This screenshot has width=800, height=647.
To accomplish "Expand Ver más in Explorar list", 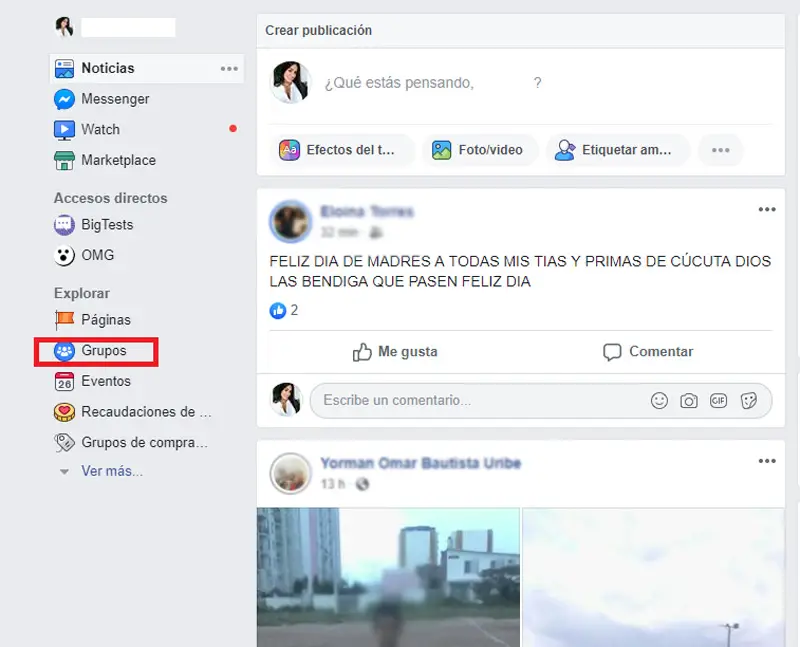I will click(112, 471).
